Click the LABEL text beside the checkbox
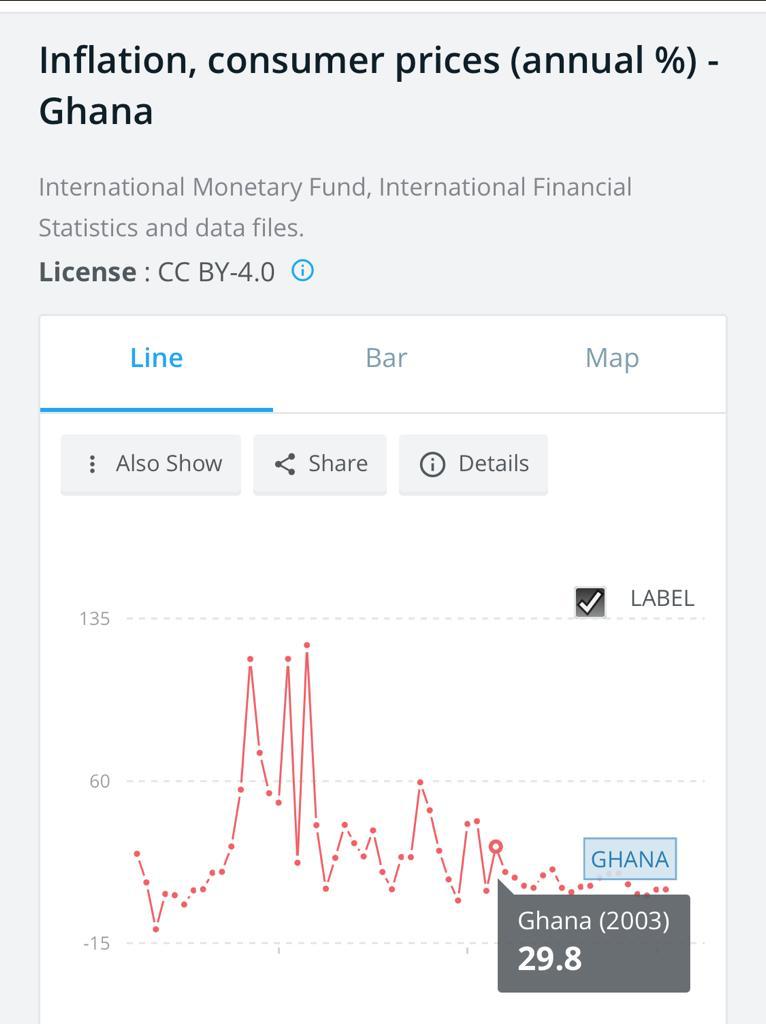766x1024 pixels. pos(662,598)
